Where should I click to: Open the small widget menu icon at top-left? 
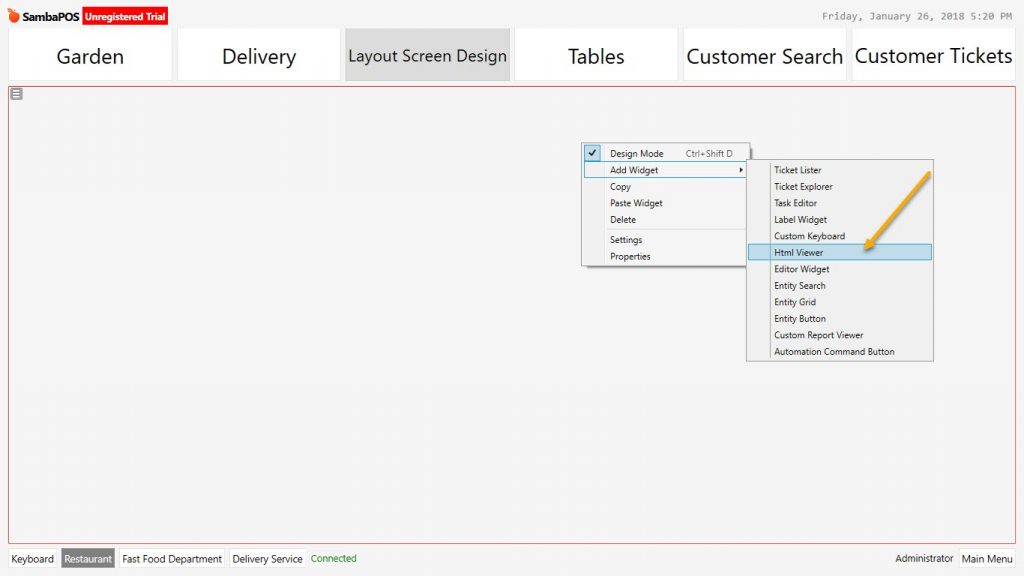pyautogui.click(x=16, y=94)
